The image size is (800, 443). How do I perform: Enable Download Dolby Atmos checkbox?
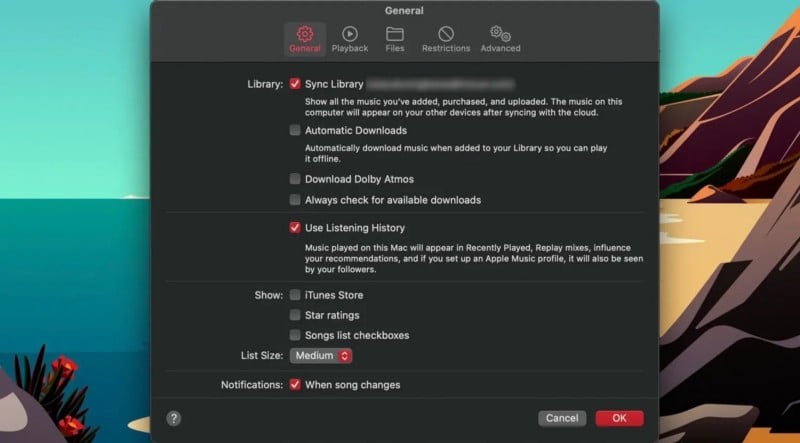pos(295,179)
